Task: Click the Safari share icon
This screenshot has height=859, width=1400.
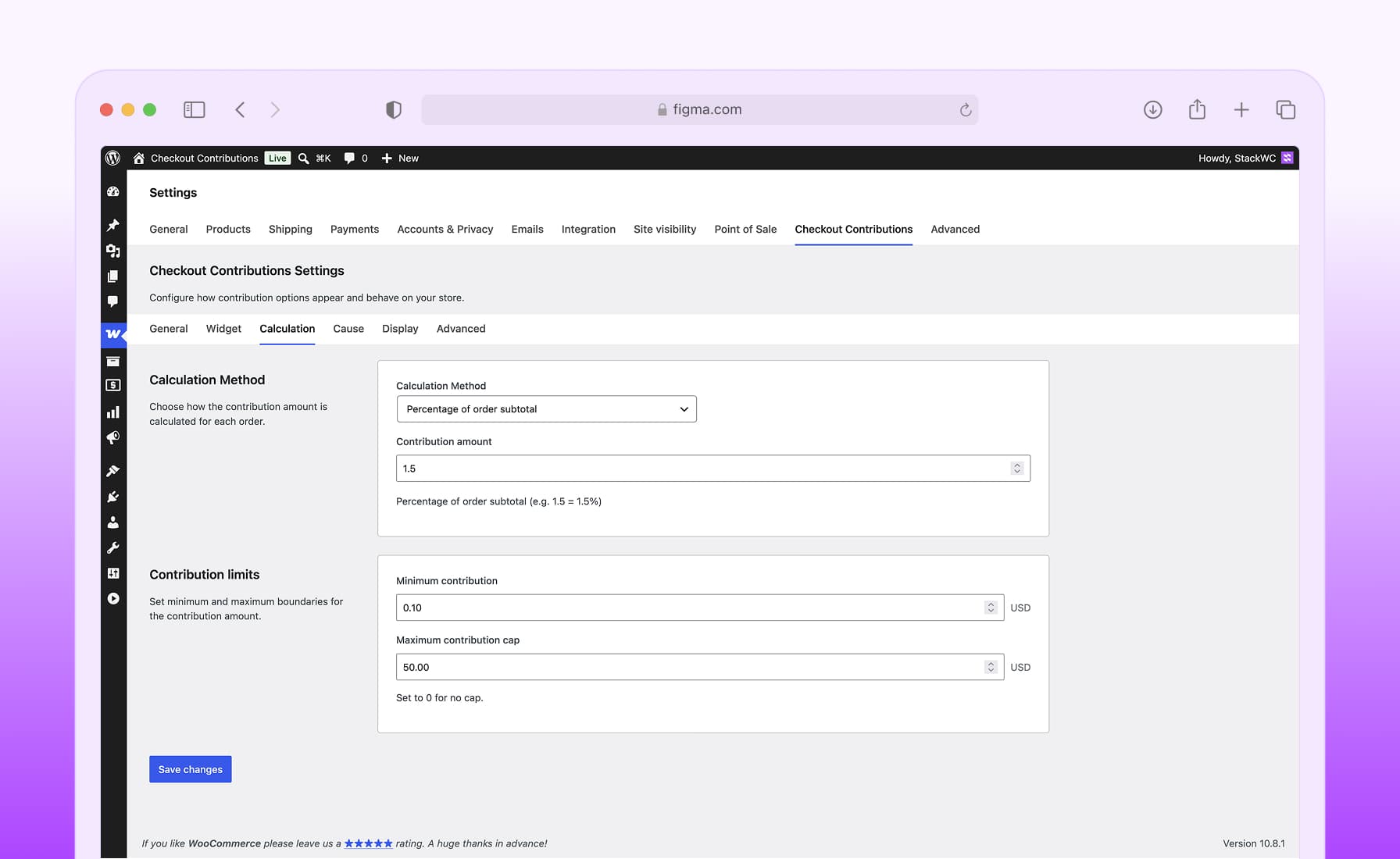Action: [x=1197, y=109]
